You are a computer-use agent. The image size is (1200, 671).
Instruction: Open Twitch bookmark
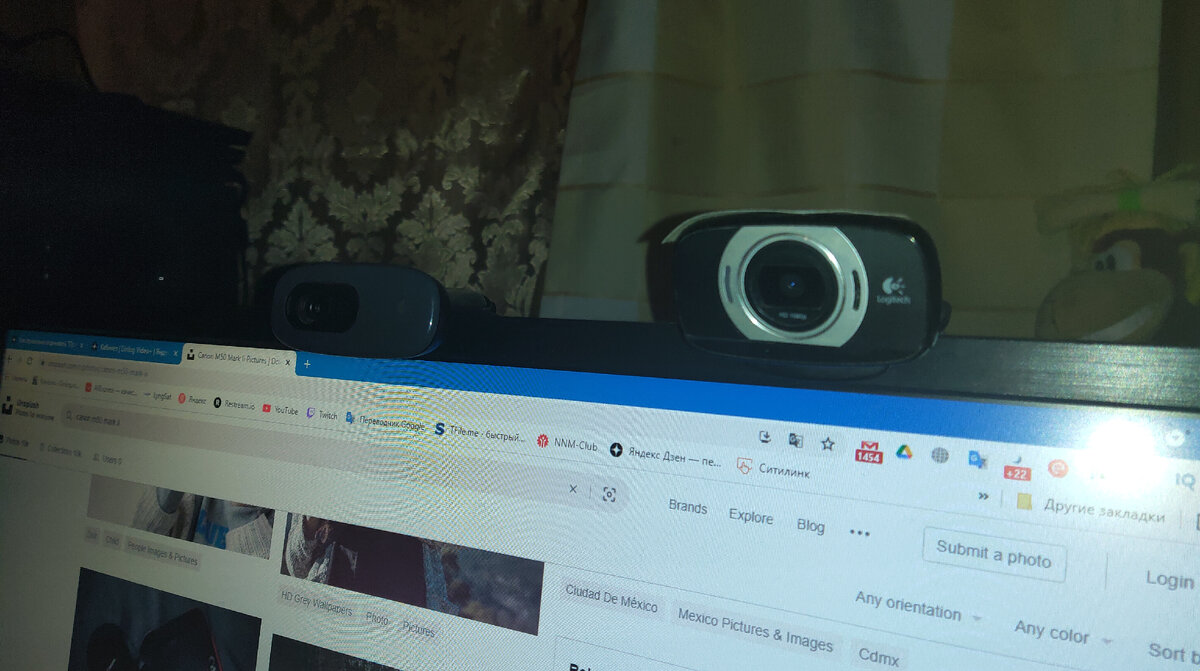322,414
